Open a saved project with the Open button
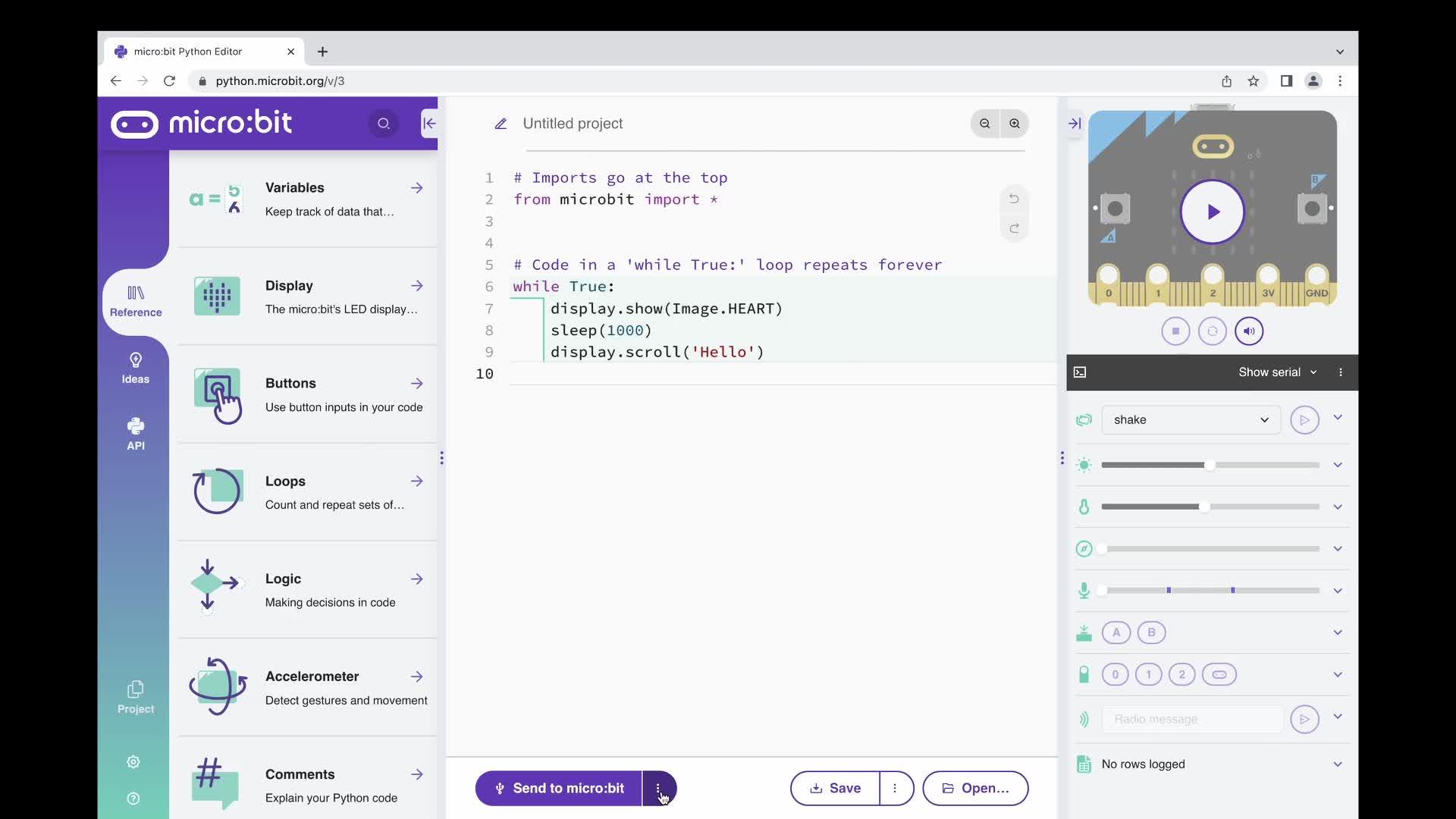 (975, 788)
